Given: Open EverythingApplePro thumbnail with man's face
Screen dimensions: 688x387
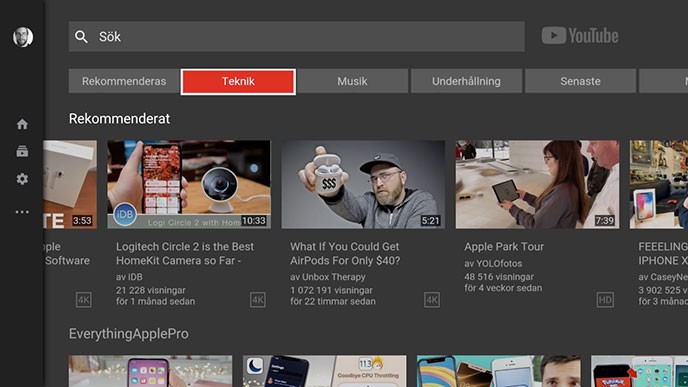Looking at the screenshot, I should 499,371.
